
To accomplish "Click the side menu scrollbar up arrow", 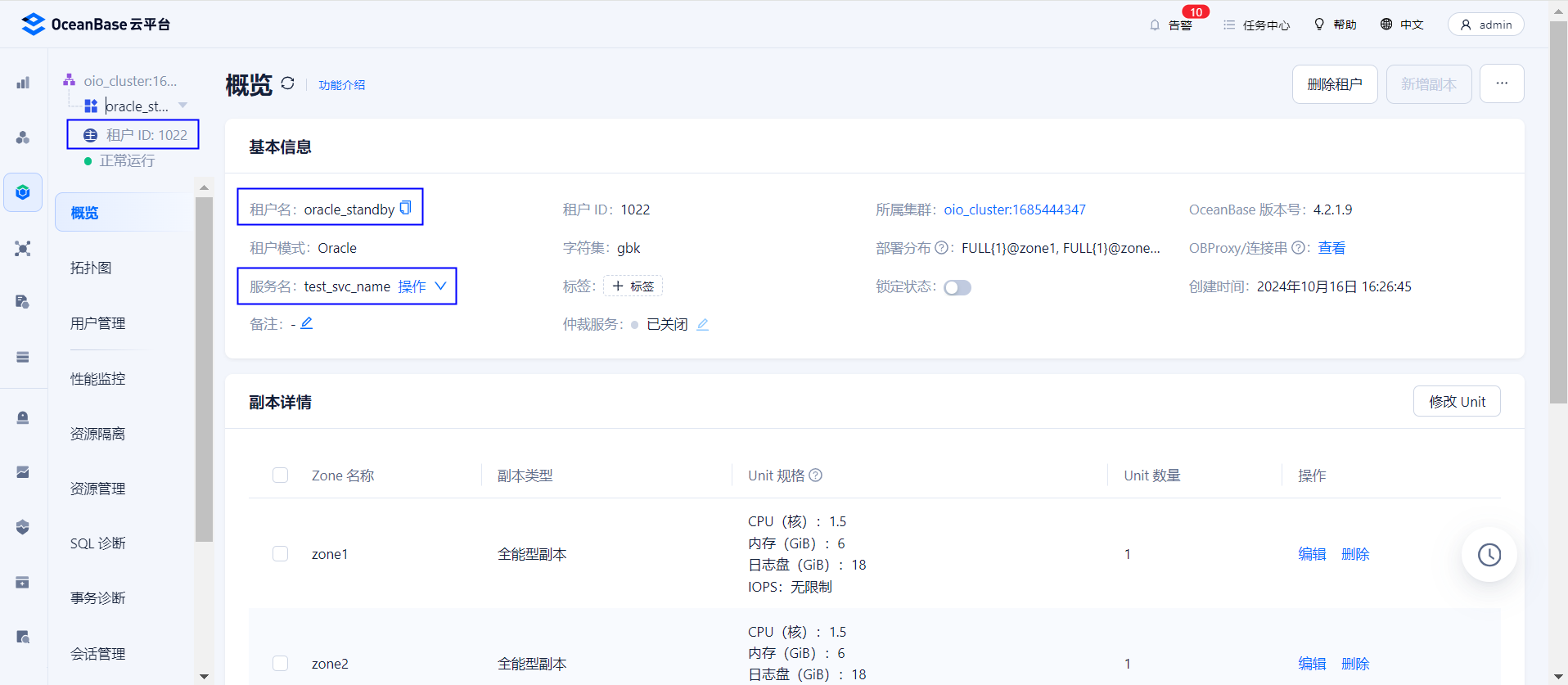I will [x=205, y=187].
